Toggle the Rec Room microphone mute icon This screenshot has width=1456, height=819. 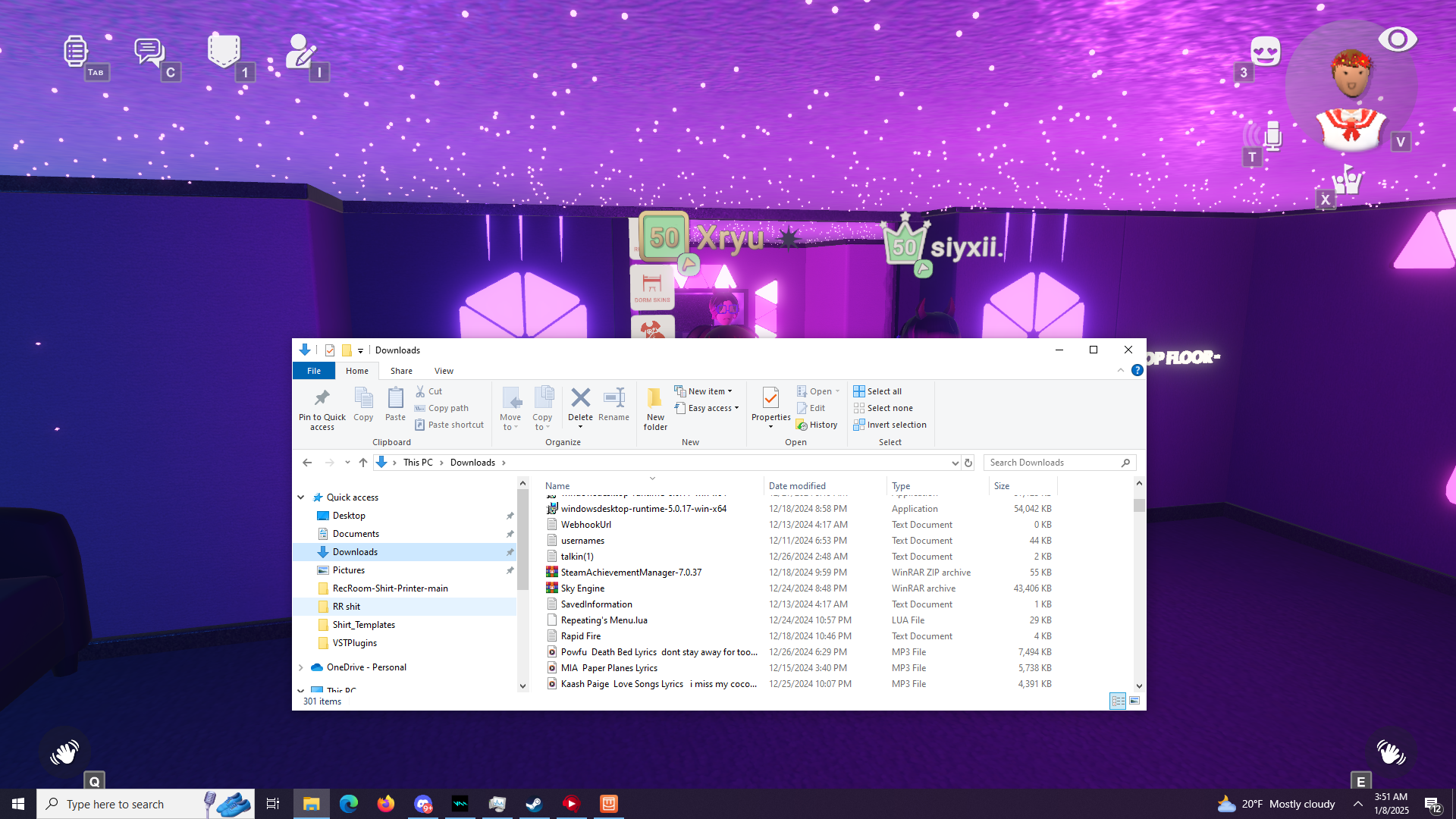pyautogui.click(x=1272, y=136)
